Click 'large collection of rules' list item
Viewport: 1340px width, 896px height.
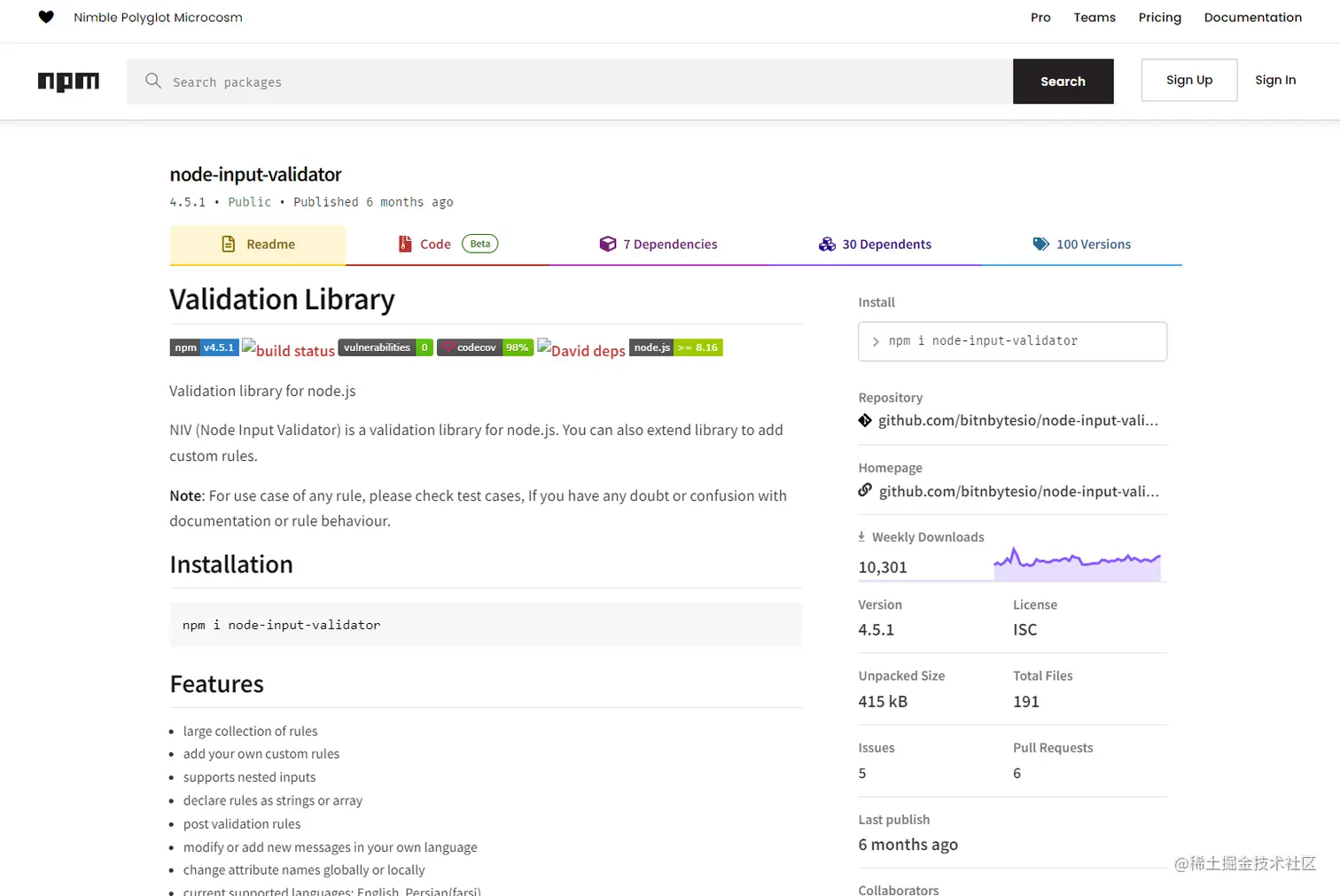(250, 731)
